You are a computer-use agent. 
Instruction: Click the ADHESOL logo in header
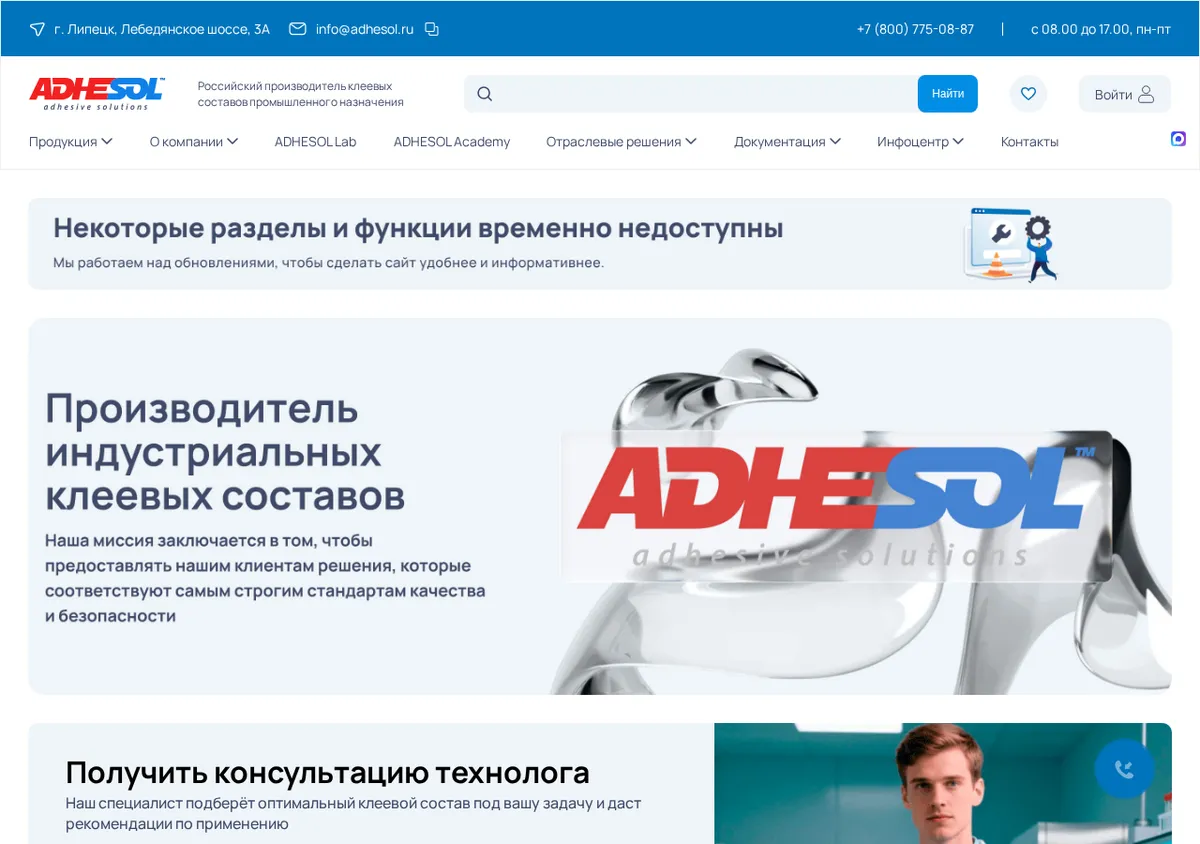click(x=96, y=93)
